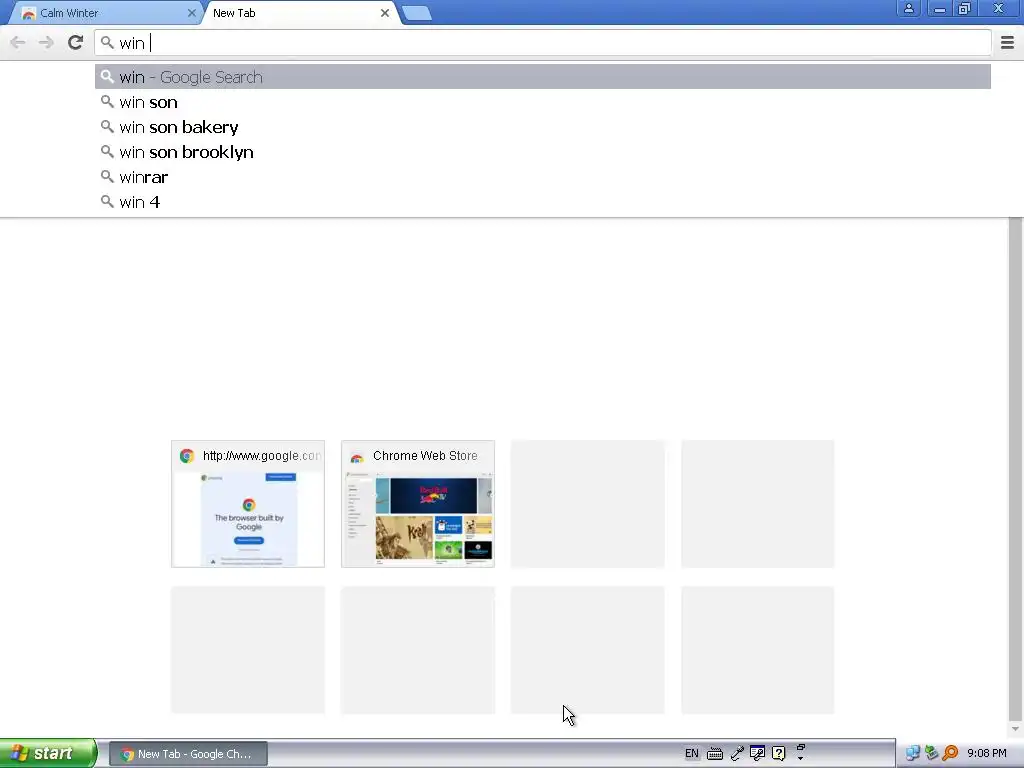Screen dimensions: 1024x768
Task: Click the scrollbar down arrow
Action: tap(1015, 729)
